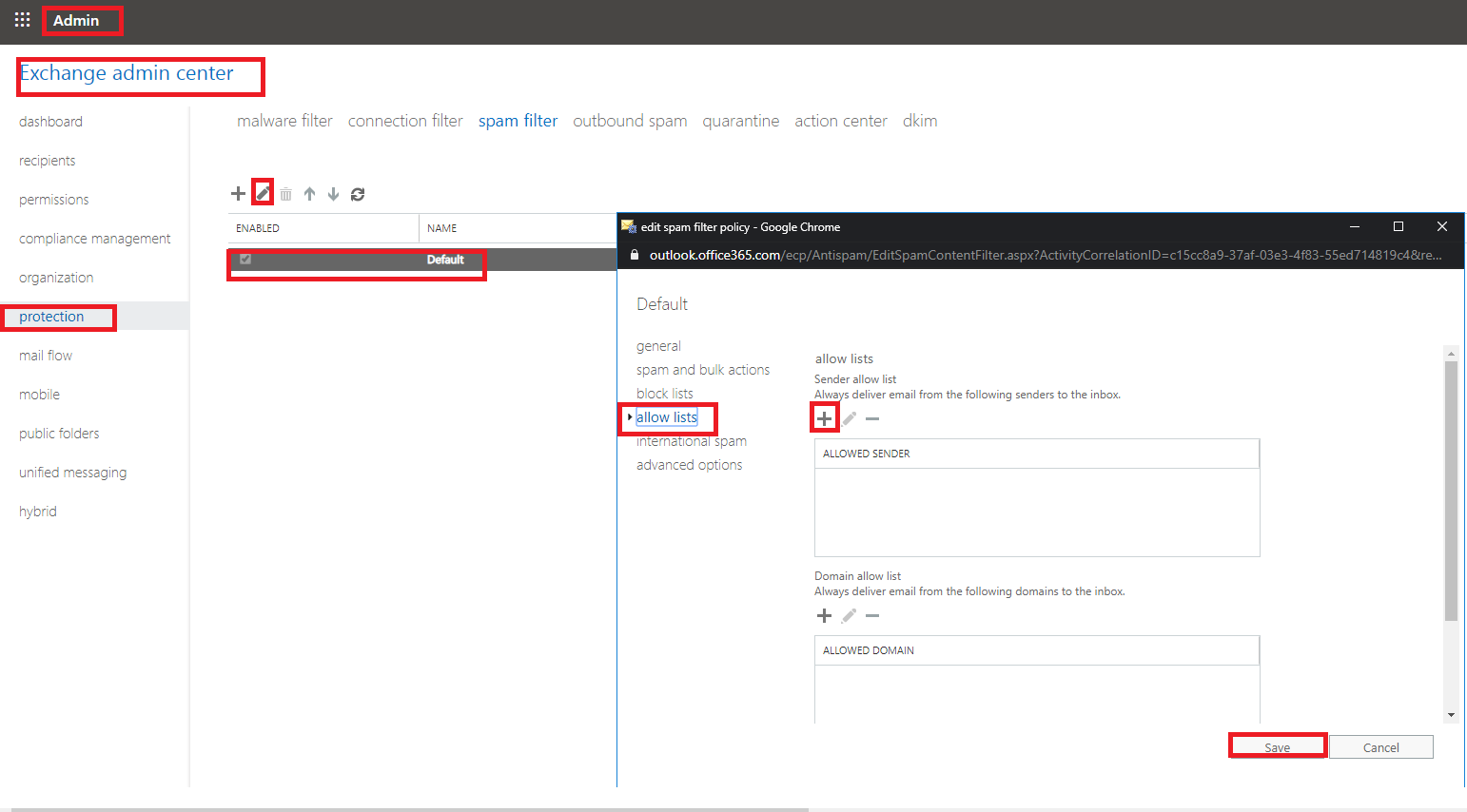
Task: Select the allow lists section
Action: [x=667, y=417]
